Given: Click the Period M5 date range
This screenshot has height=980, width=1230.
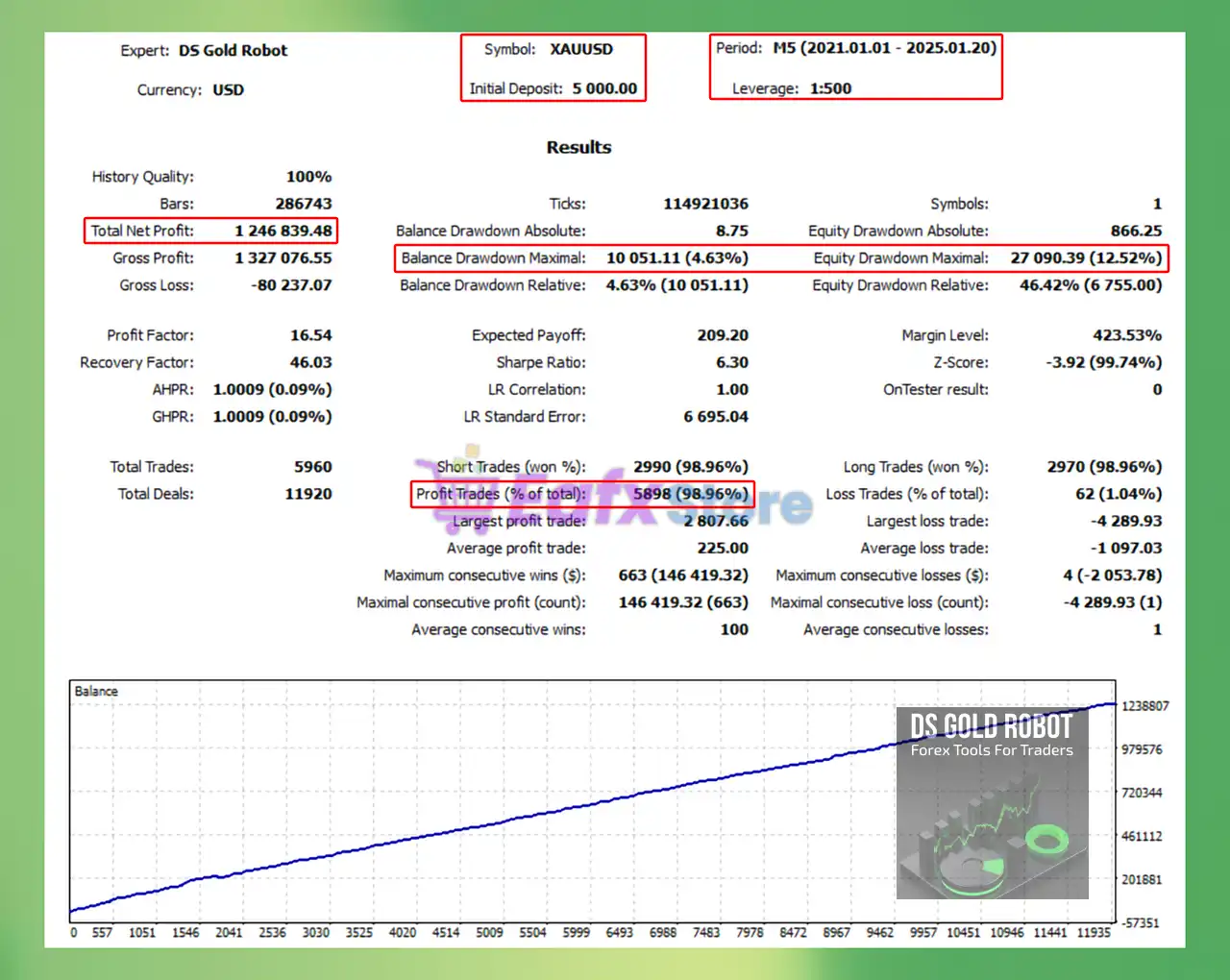Looking at the screenshot, I should [x=884, y=48].
